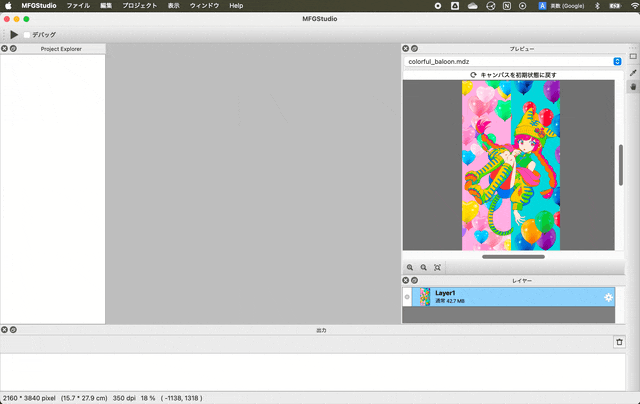This screenshot has height=404, width=640.
Task: Toggle Layer1 visibility
Action: click(x=407, y=297)
